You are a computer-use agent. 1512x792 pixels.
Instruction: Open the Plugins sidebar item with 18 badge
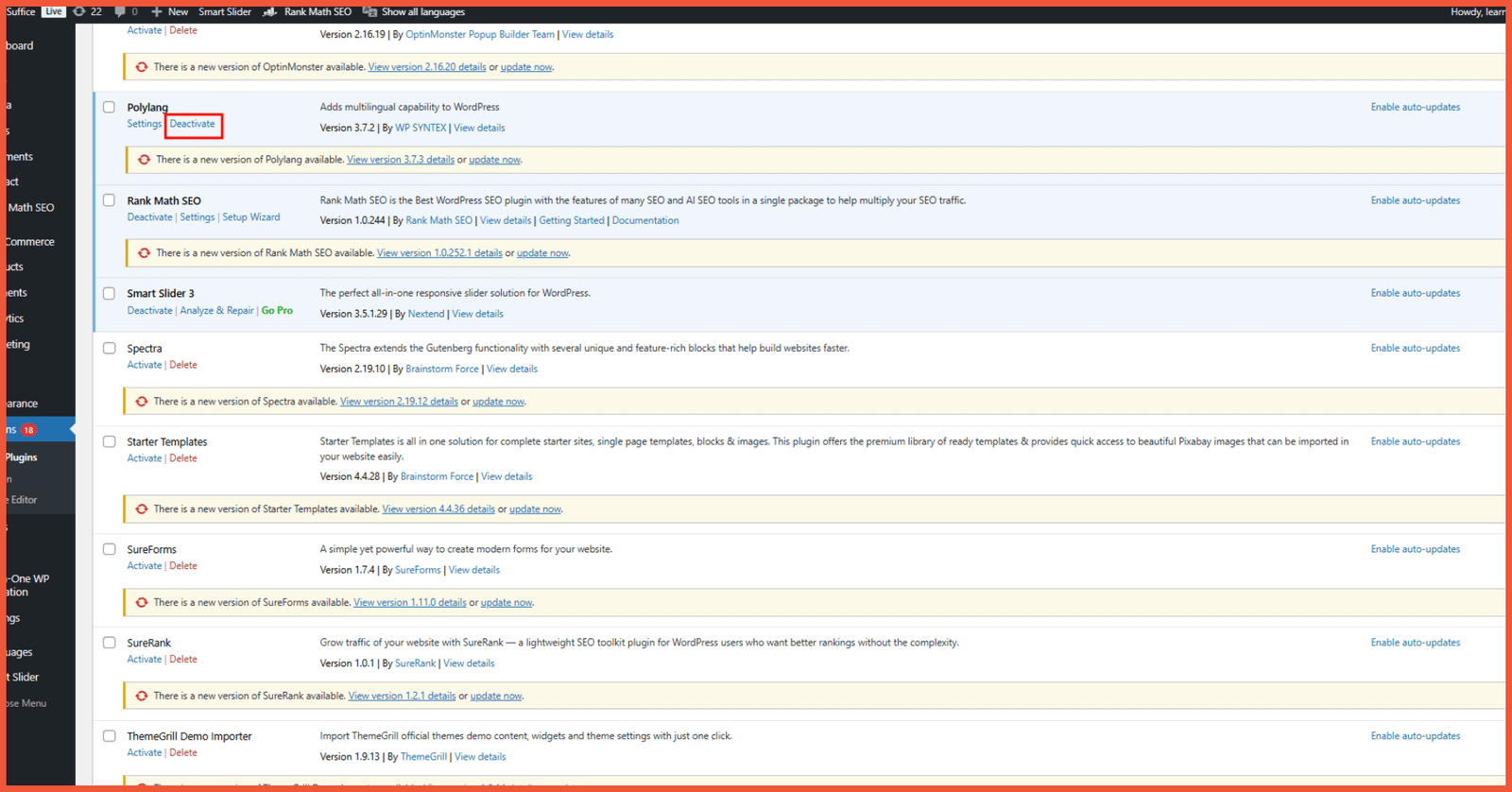point(38,429)
